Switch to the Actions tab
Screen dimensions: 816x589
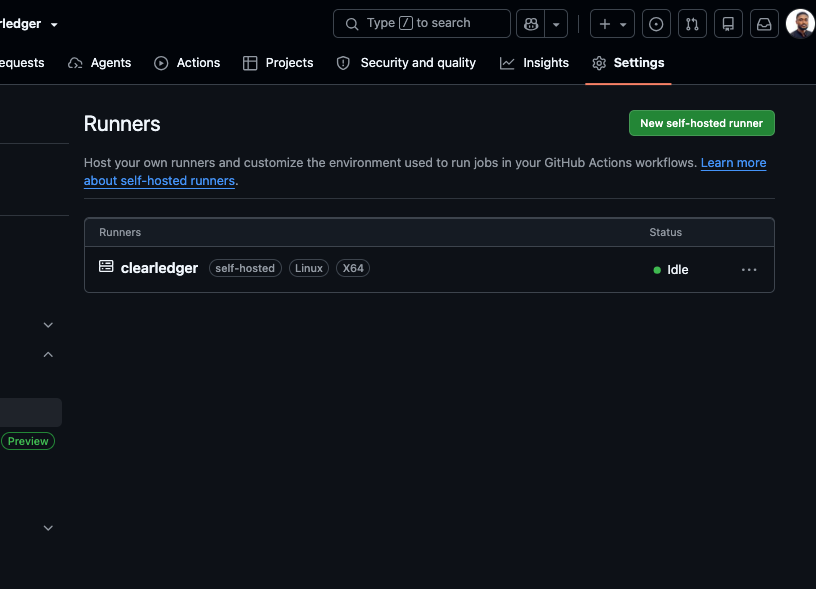187,63
